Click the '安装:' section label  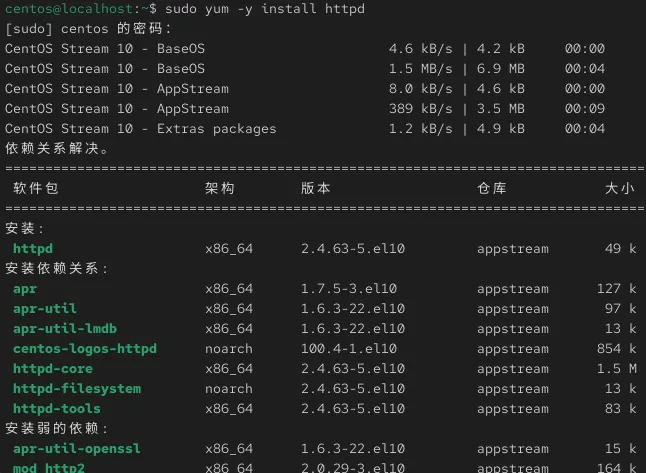(x=24, y=228)
